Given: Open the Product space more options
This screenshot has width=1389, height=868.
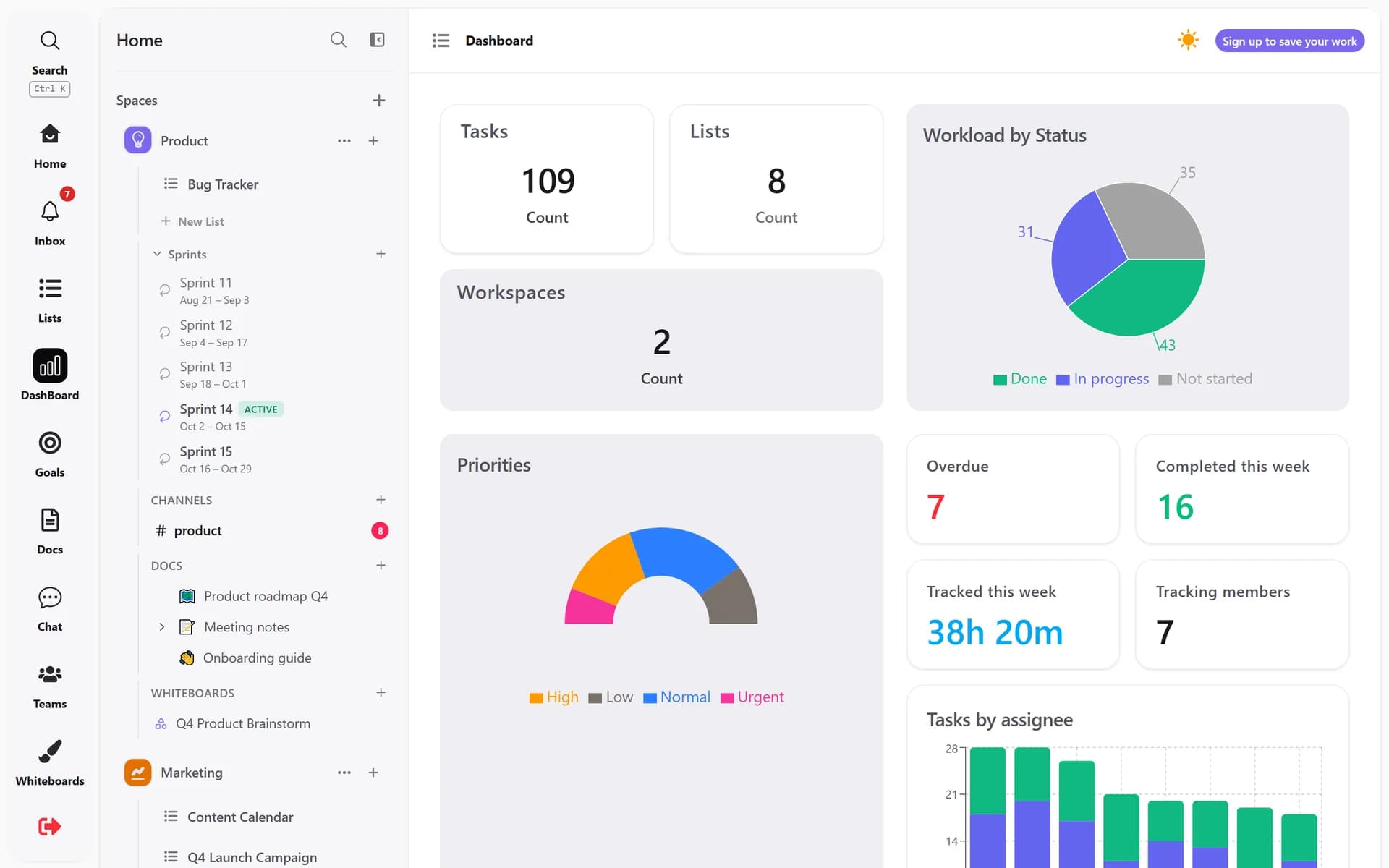Looking at the screenshot, I should [344, 141].
